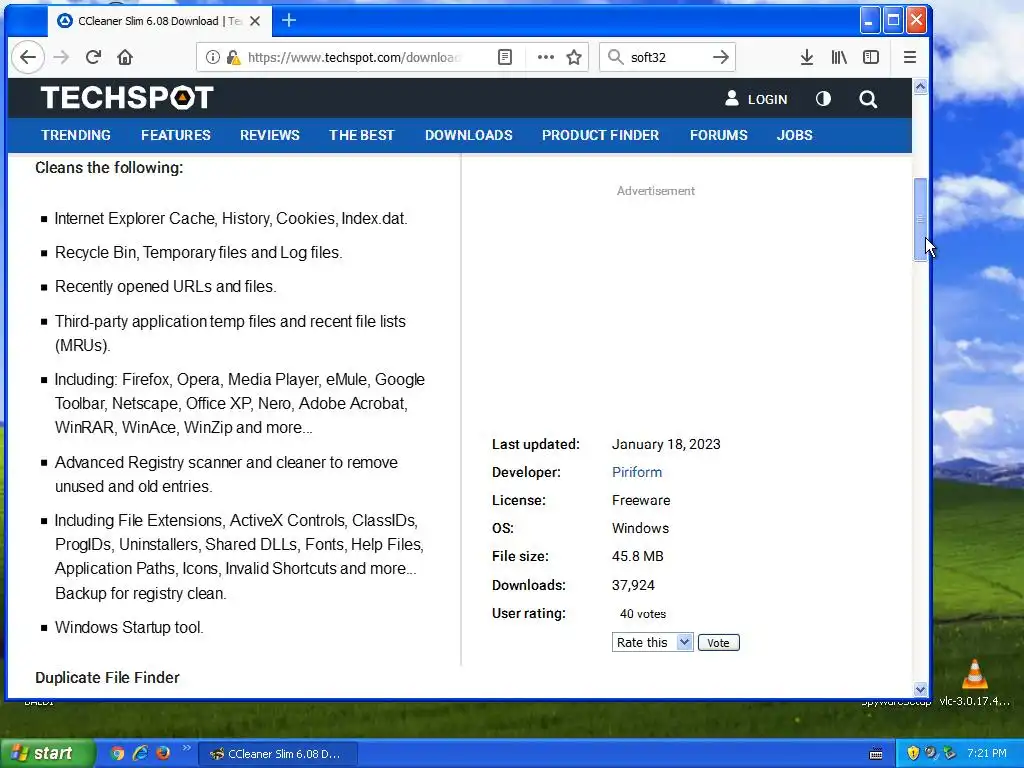Open the Firefox downloads arrow icon
This screenshot has height=768, width=1024.
tap(807, 57)
